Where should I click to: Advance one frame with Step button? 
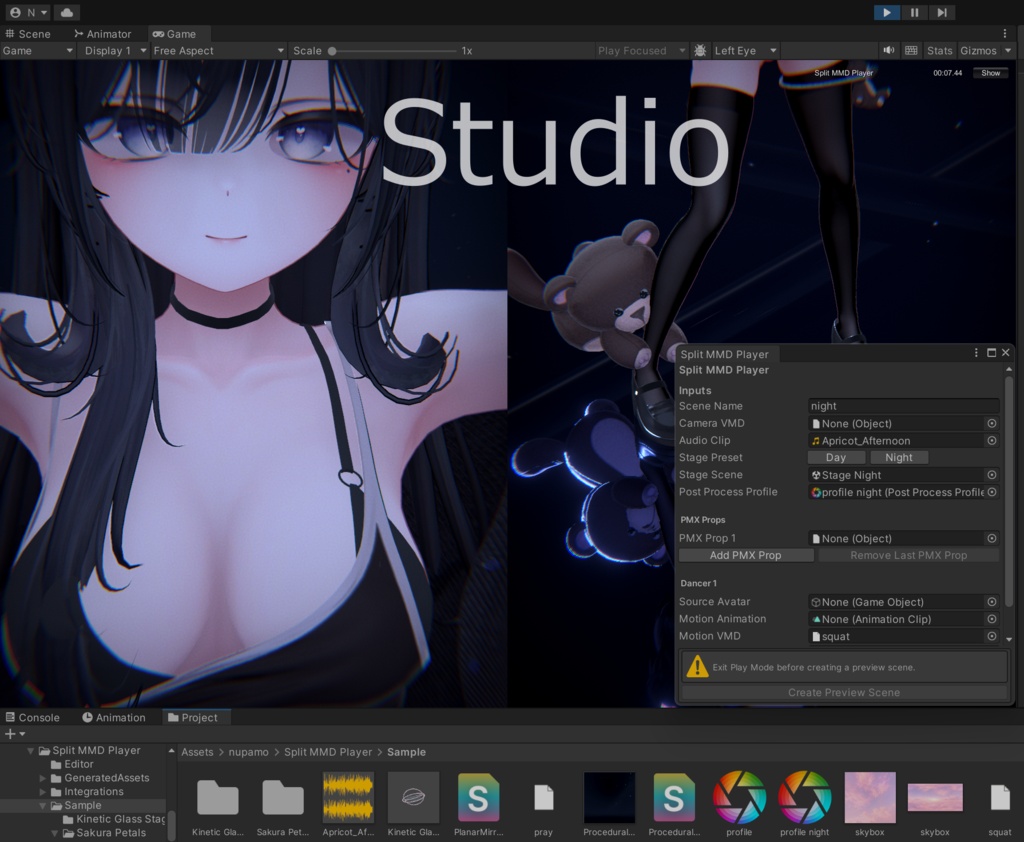942,12
